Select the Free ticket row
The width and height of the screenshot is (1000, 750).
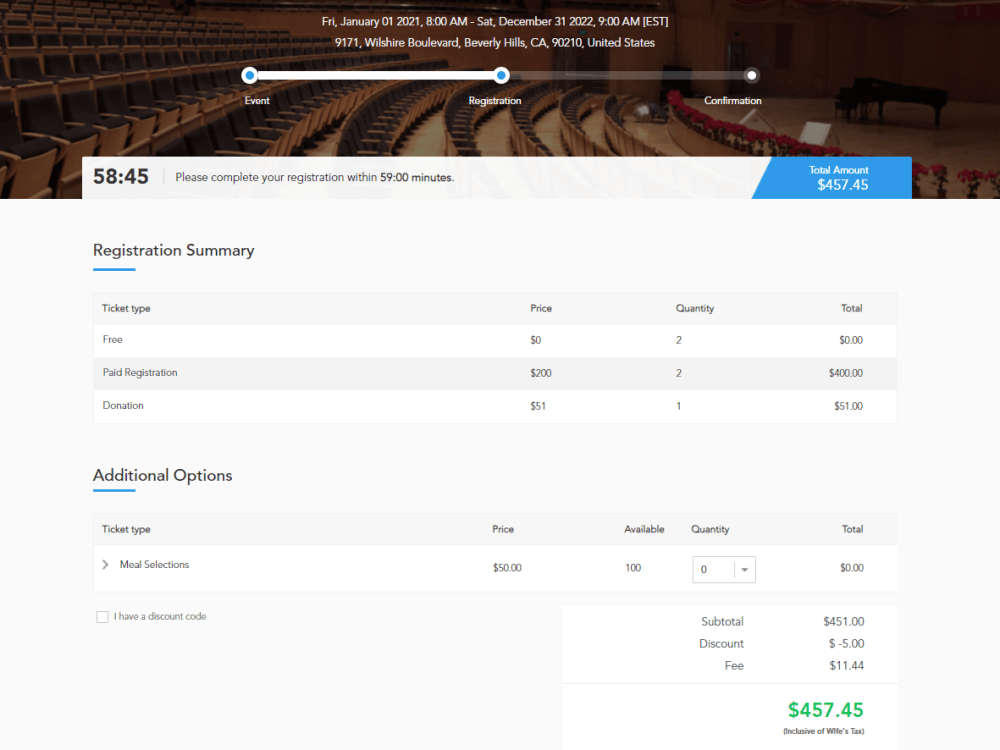coord(495,340)
